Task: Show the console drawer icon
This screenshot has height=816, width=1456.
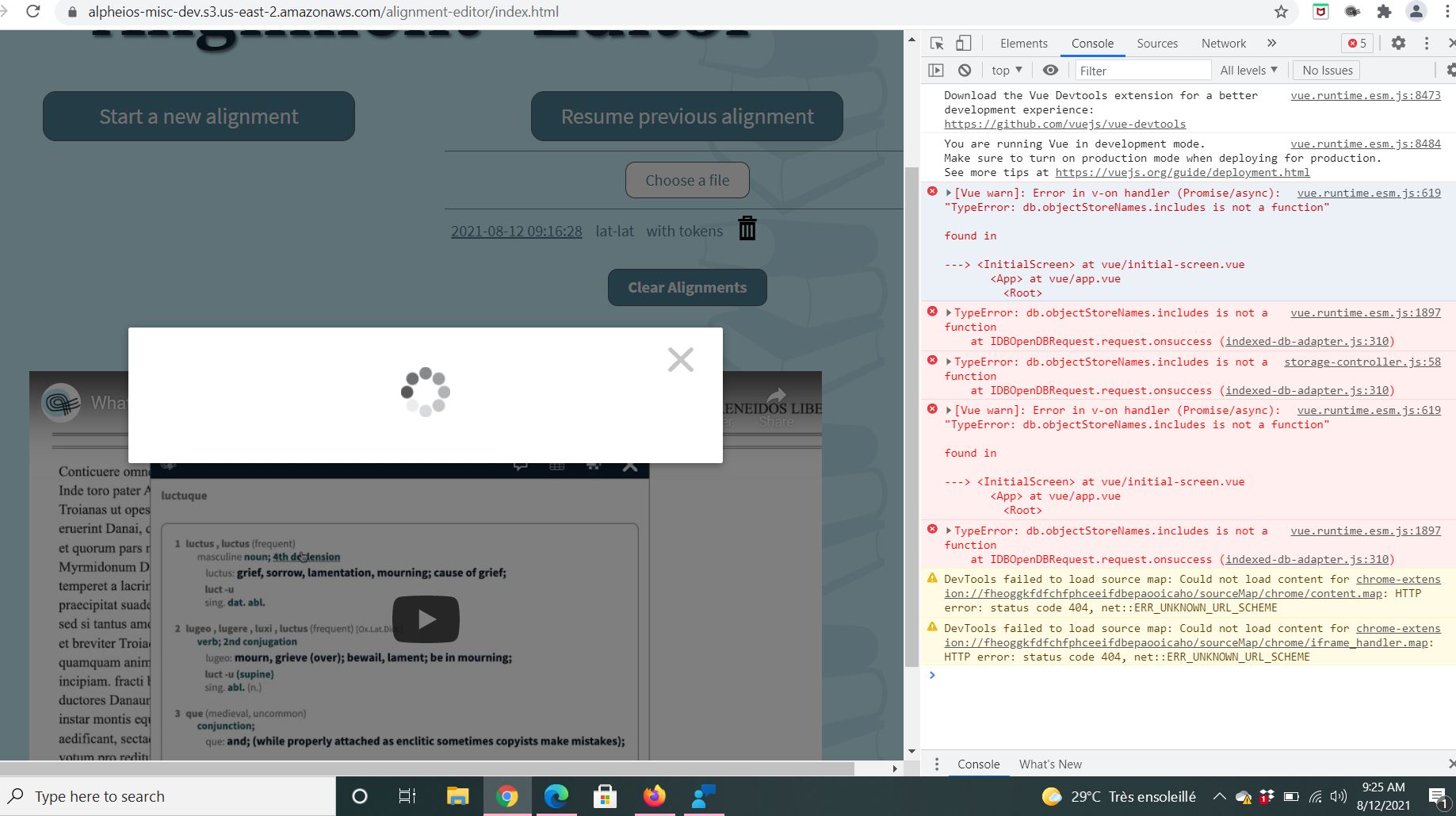Action: (x=936, y=70)
